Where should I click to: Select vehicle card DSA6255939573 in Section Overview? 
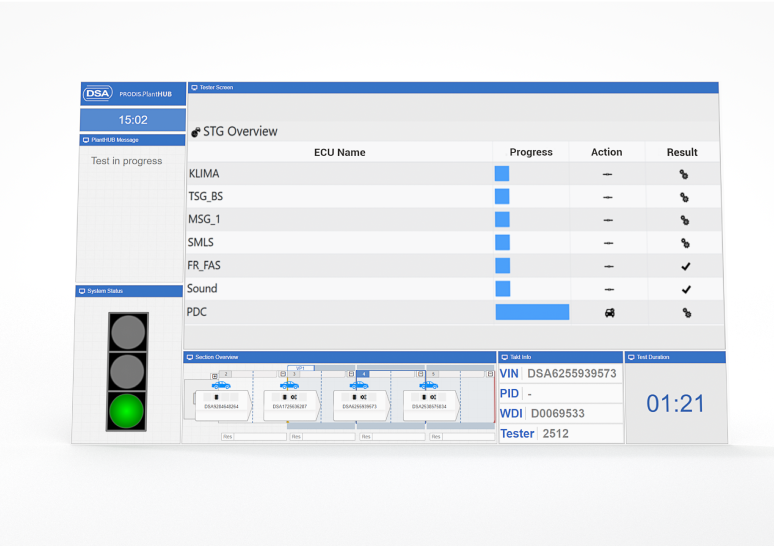360,404
